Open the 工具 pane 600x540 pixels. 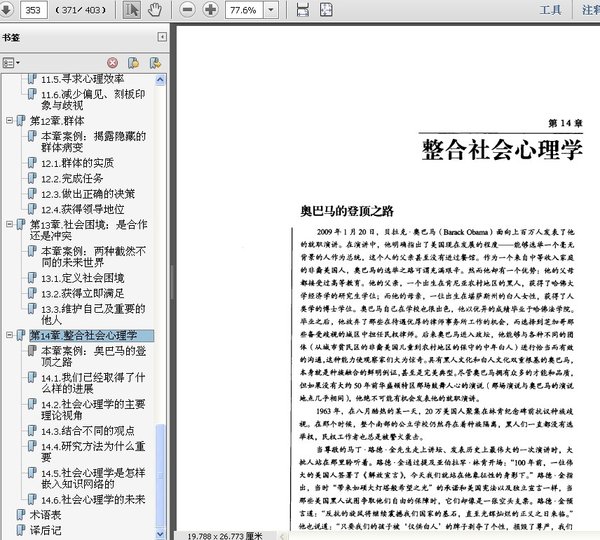[550, 10]
